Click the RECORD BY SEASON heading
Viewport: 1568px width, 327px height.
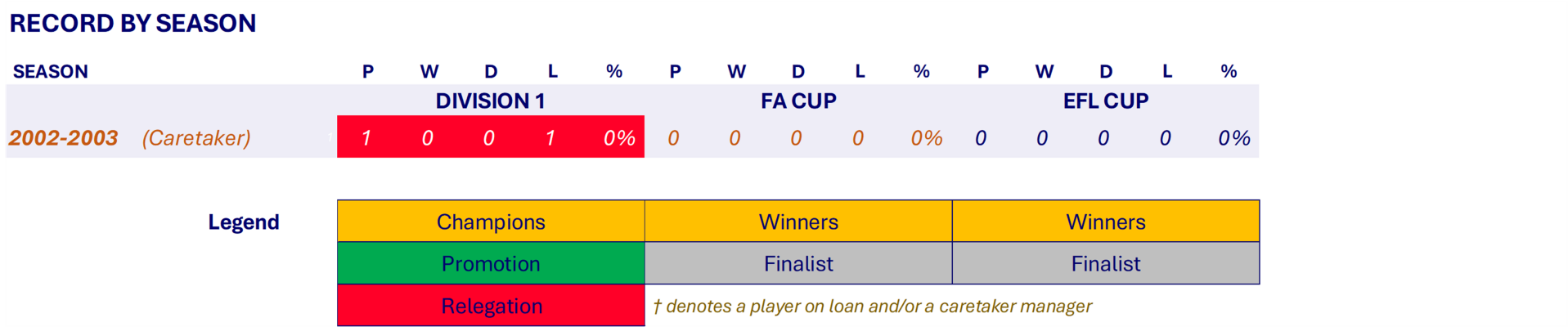click(133, 24)
